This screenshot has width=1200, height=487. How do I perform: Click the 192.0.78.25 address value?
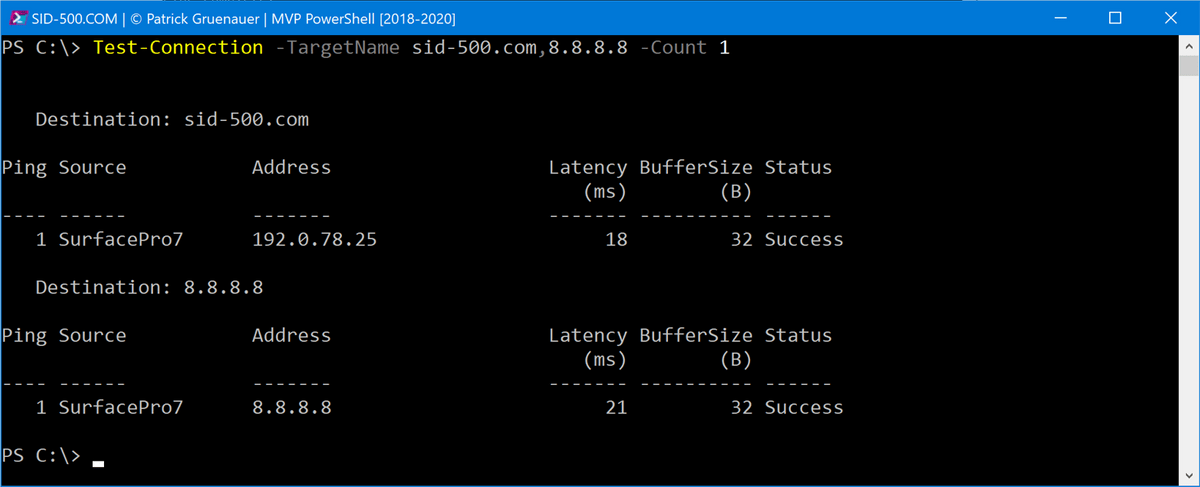click(315, 240)
